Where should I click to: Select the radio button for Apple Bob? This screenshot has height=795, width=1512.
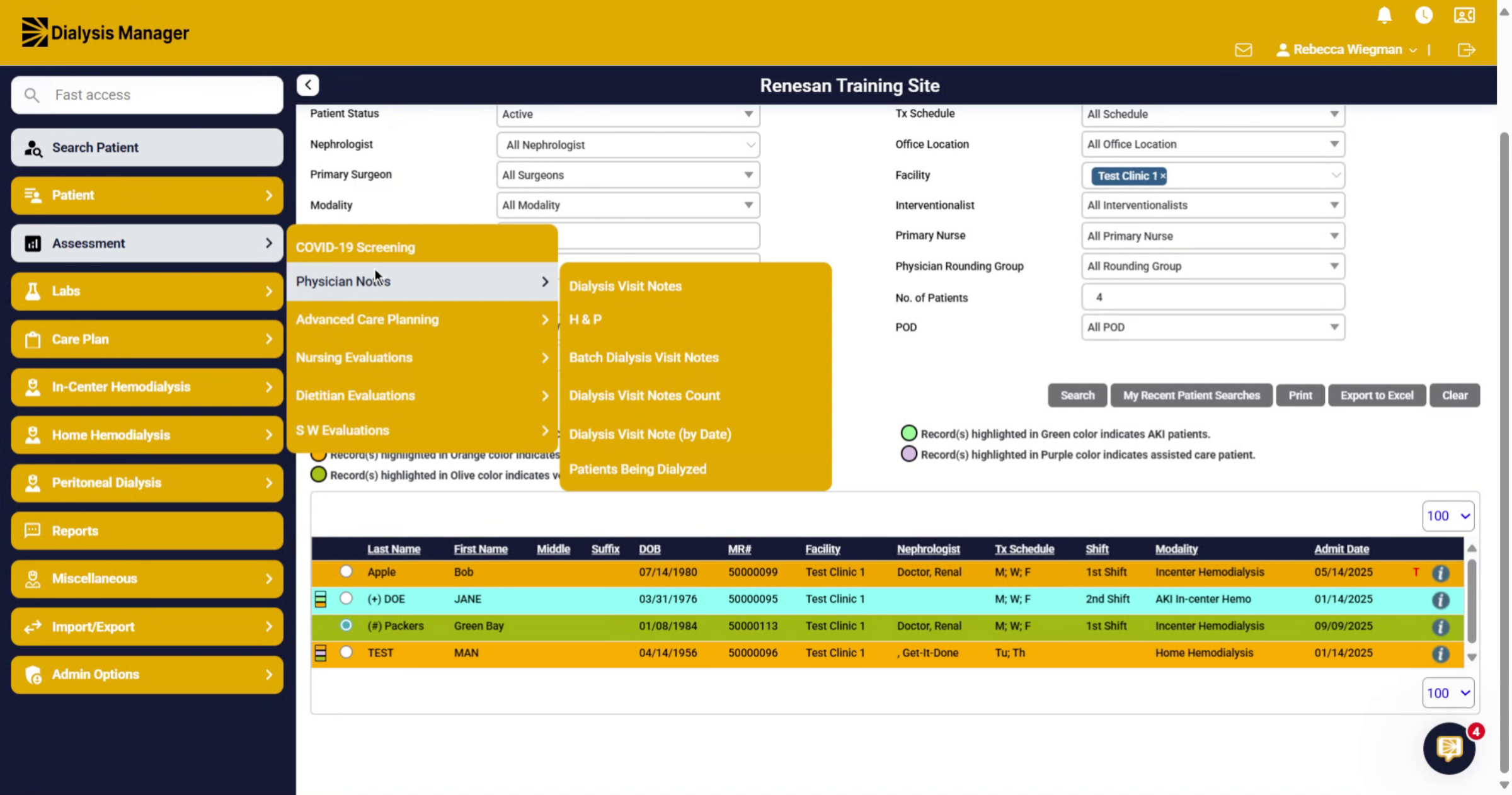[x=346, y=571]
